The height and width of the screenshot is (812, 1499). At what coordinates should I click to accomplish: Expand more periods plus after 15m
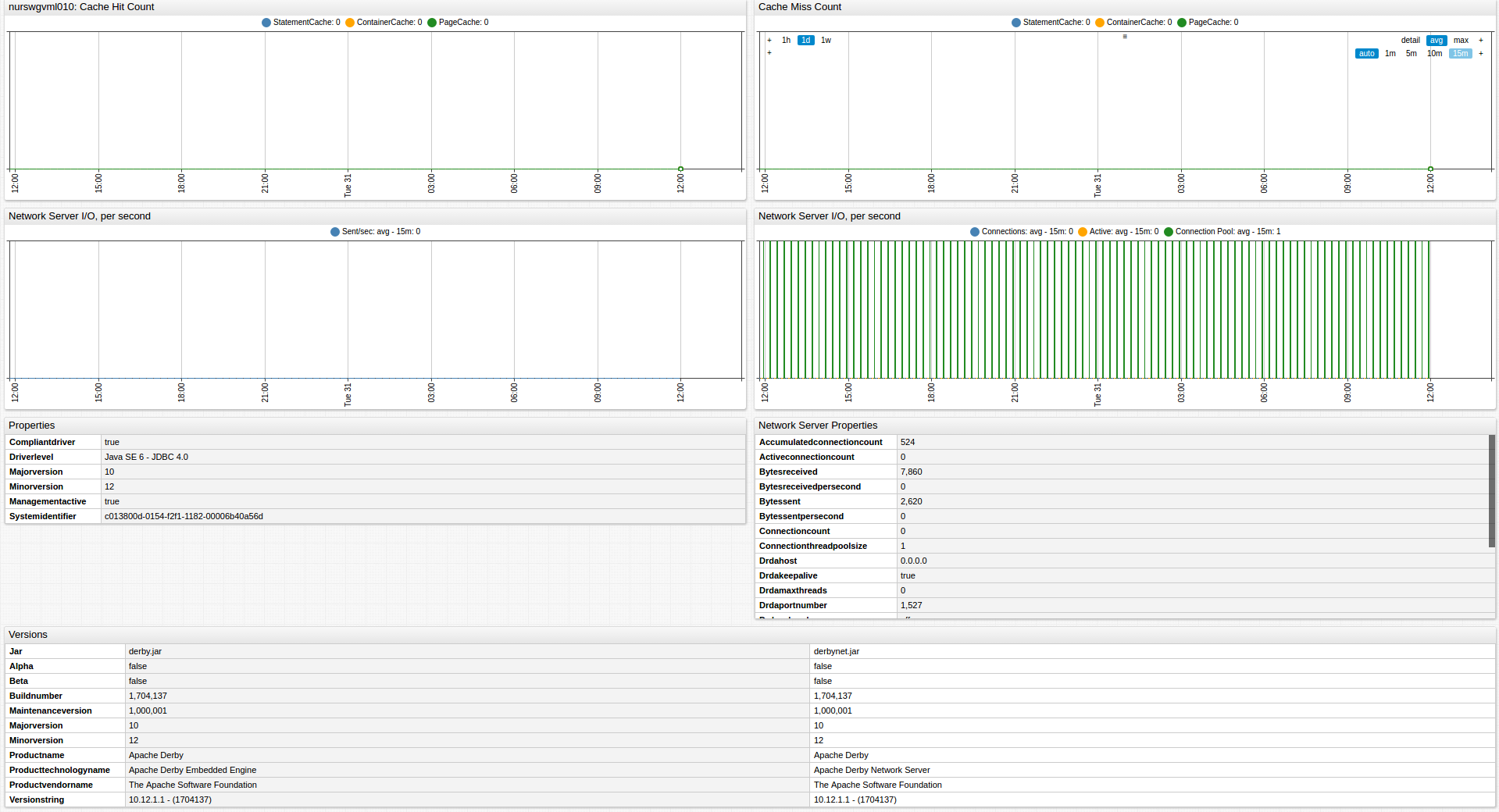point(1481,54)
